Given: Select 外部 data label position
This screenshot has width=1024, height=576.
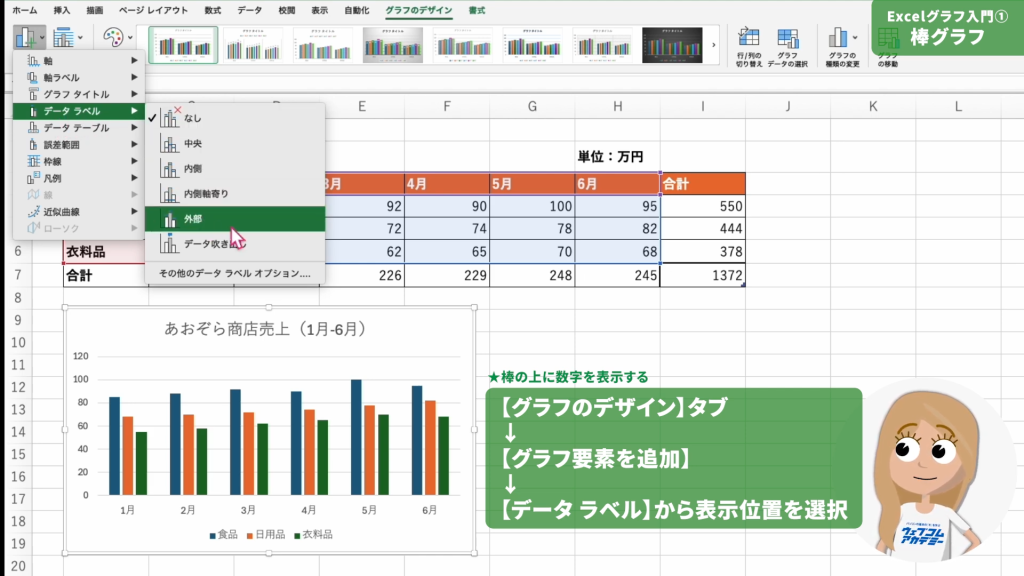Looking at the screenshot, I should coord(193,219).
